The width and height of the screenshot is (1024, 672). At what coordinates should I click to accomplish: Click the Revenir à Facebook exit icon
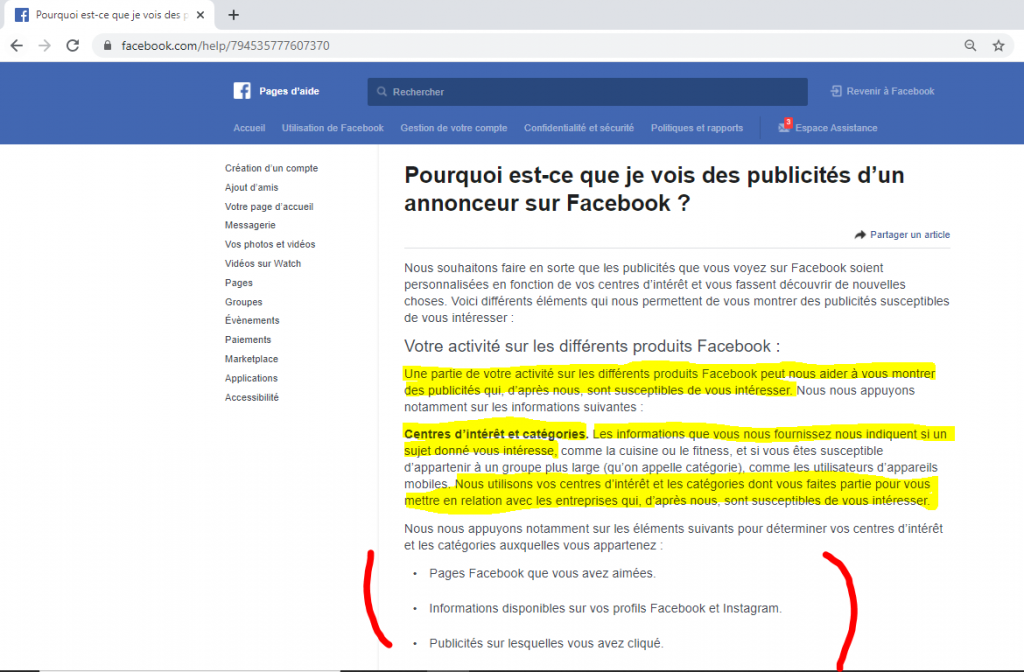(x=836, y=91)
